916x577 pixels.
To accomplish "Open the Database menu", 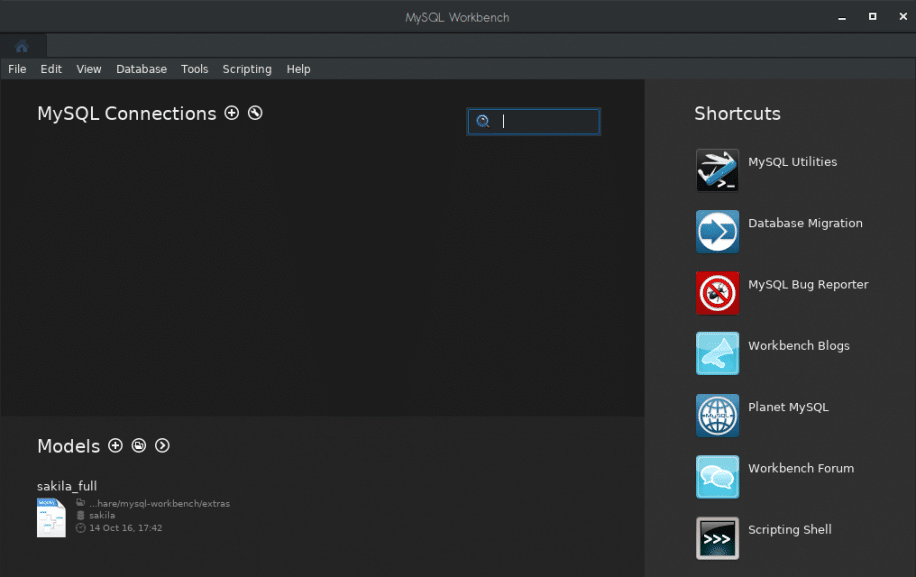I will [x=141, y=69].
